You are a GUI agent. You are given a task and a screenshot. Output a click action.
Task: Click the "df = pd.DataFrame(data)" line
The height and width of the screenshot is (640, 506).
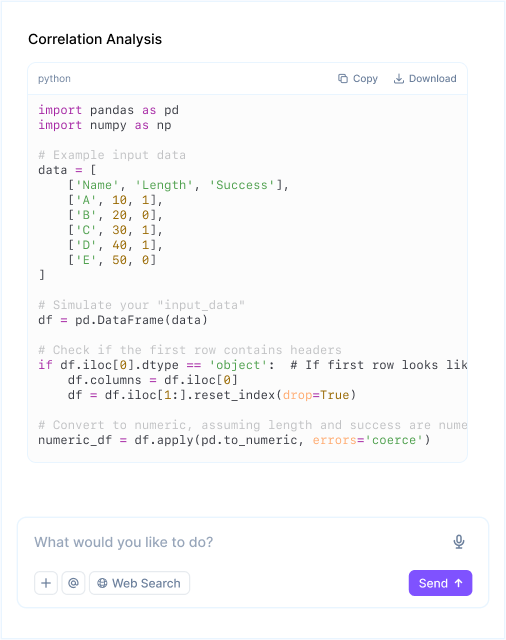tap(123, 320)
